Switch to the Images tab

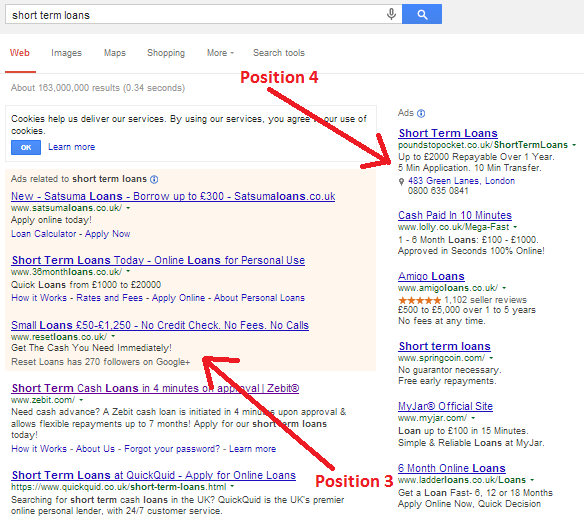point(66,53)
